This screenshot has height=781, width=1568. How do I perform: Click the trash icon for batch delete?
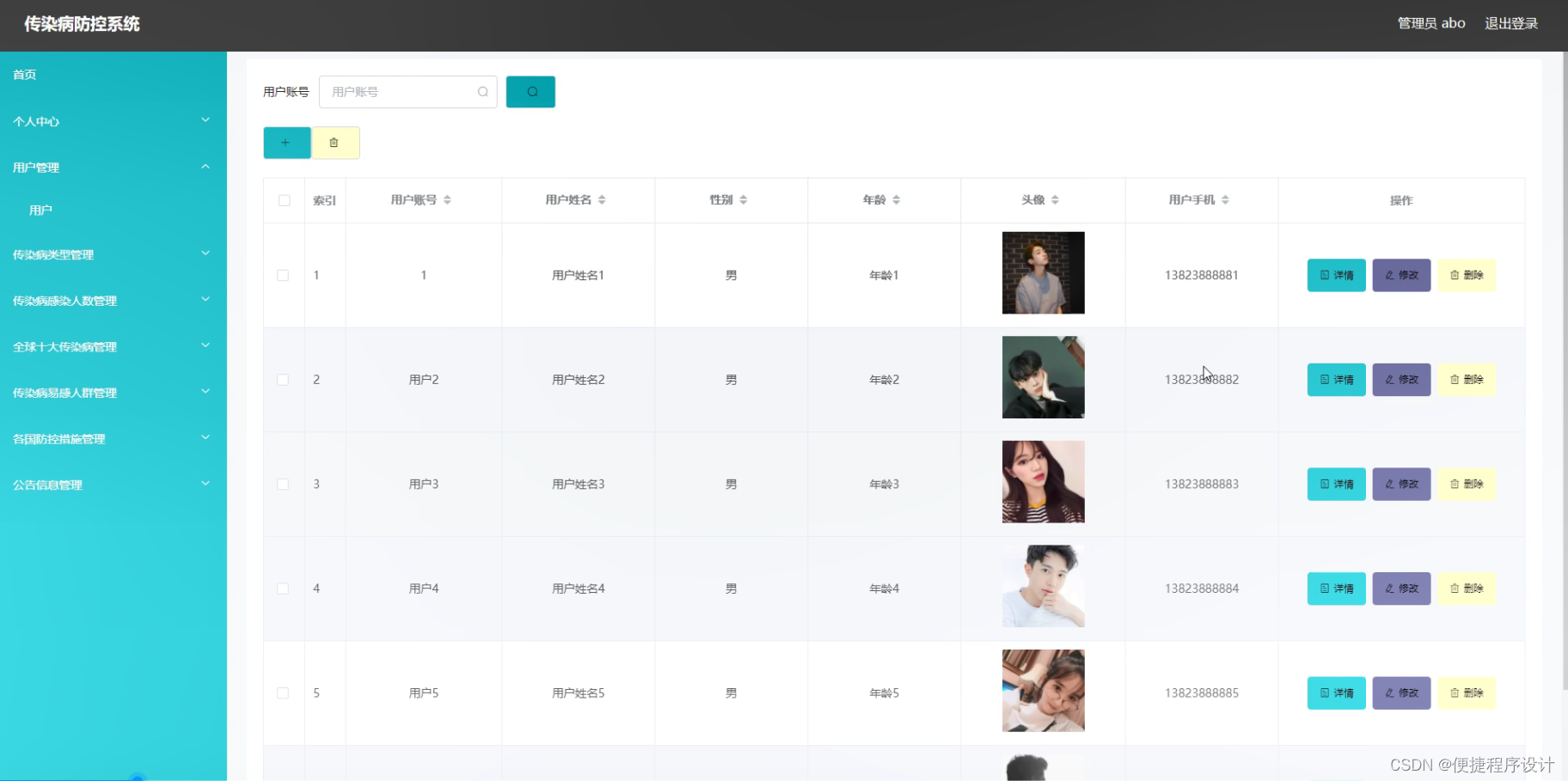[x=335, y=143]
